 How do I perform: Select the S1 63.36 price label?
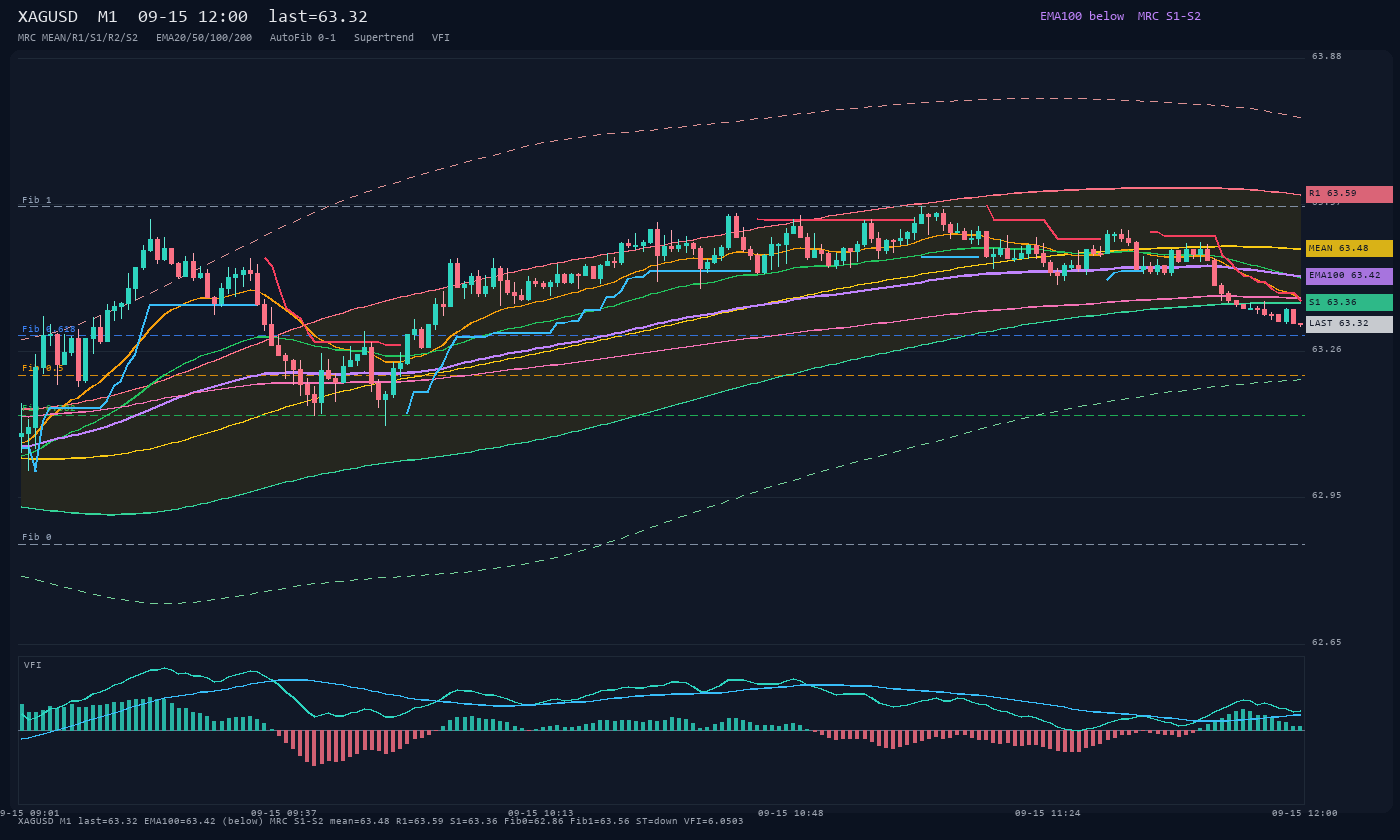click(1349, 302)
